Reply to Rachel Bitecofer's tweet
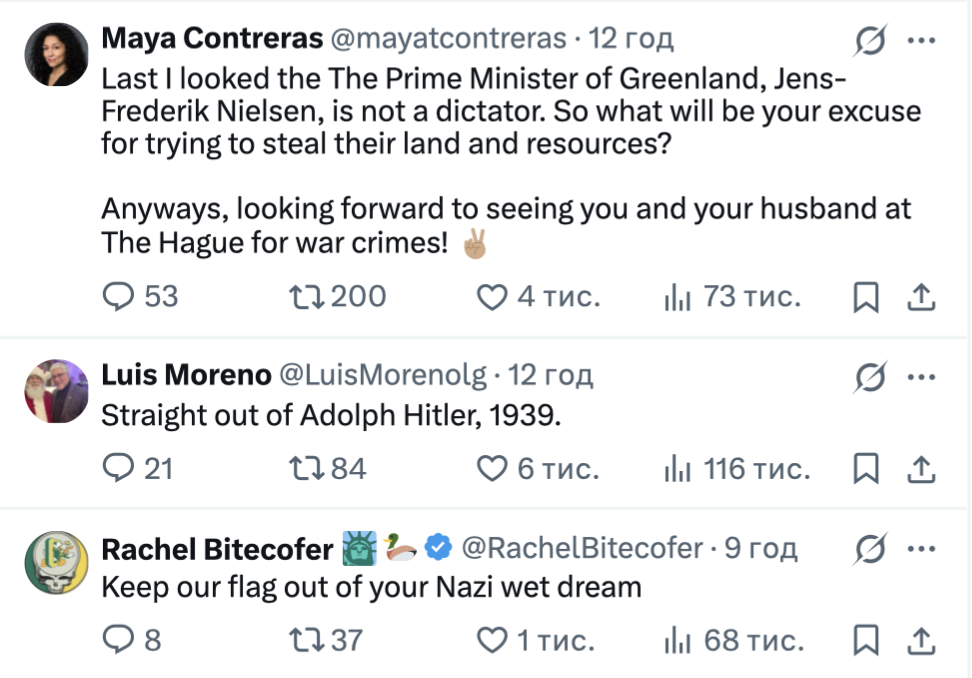The image size is (972, 678). coord(119,640)
